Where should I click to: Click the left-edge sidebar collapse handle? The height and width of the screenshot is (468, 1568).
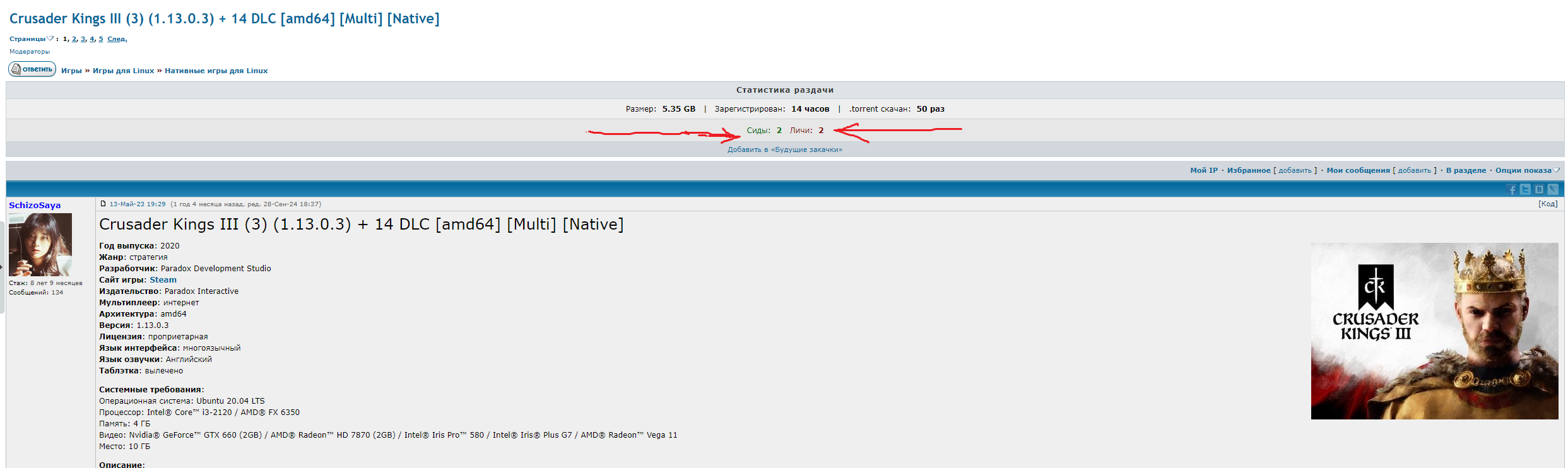click(2, 267)
